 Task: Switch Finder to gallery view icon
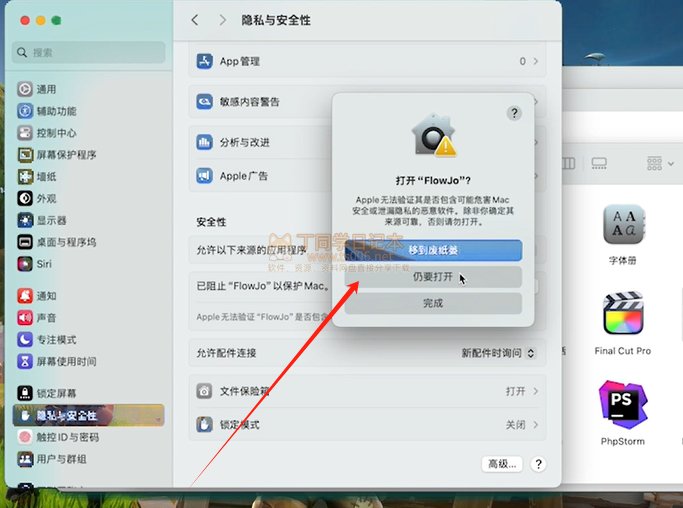pos(599,163)
